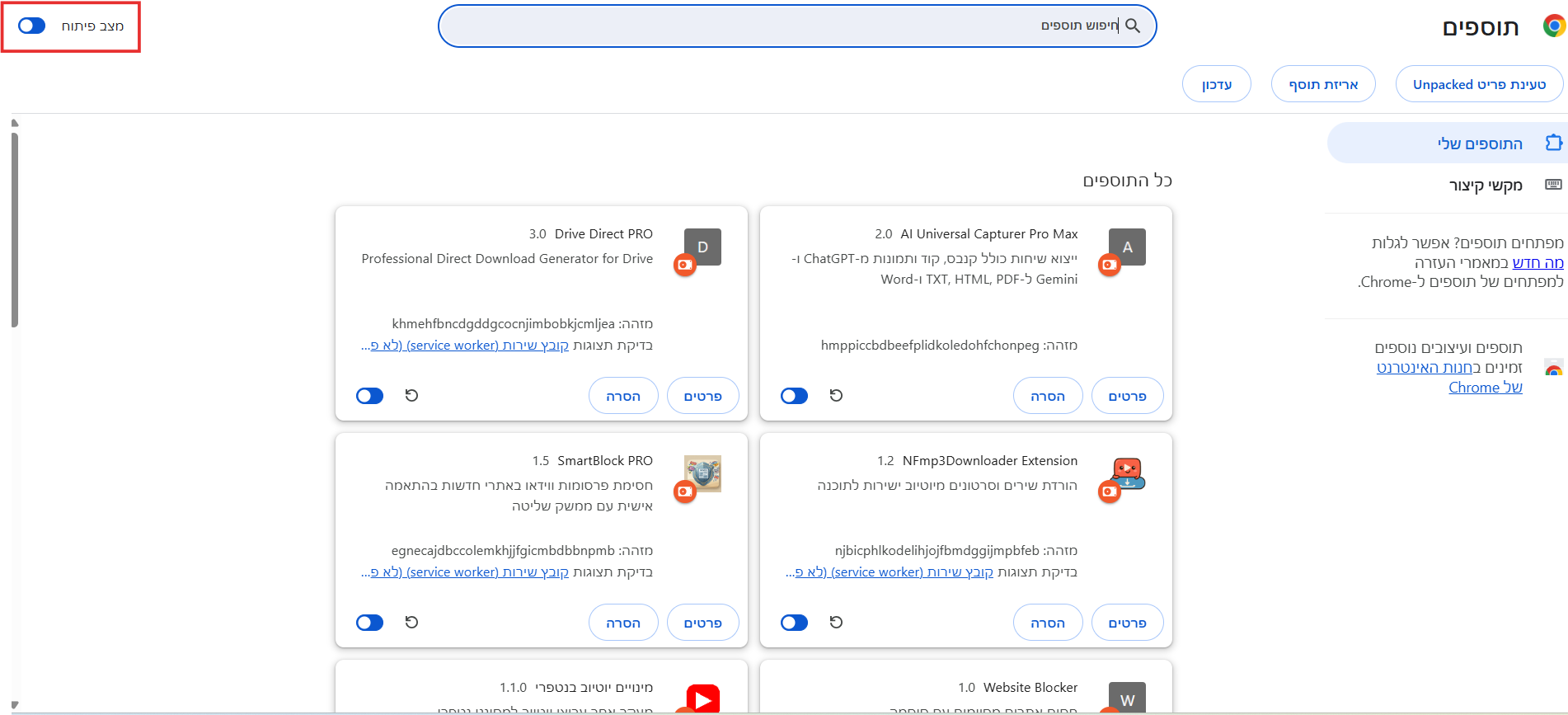The height and width of the screenshot is (715, 1568).
Task: Disable the SmartBlock PRO toggle
Action: pyautogui.click(x=370, y=623)
